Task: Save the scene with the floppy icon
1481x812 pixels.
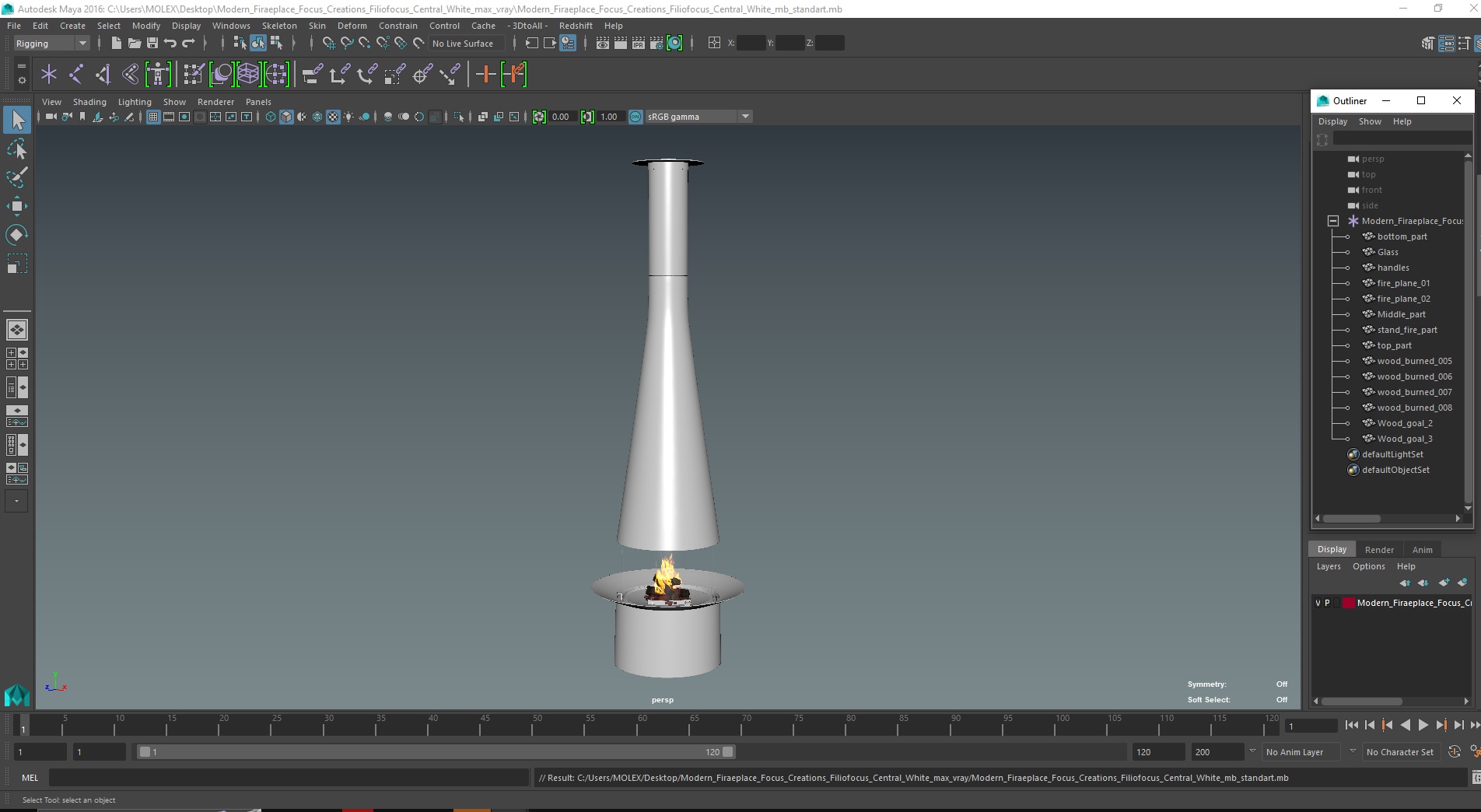Action: pyautogui.click(x=152, y=44)
